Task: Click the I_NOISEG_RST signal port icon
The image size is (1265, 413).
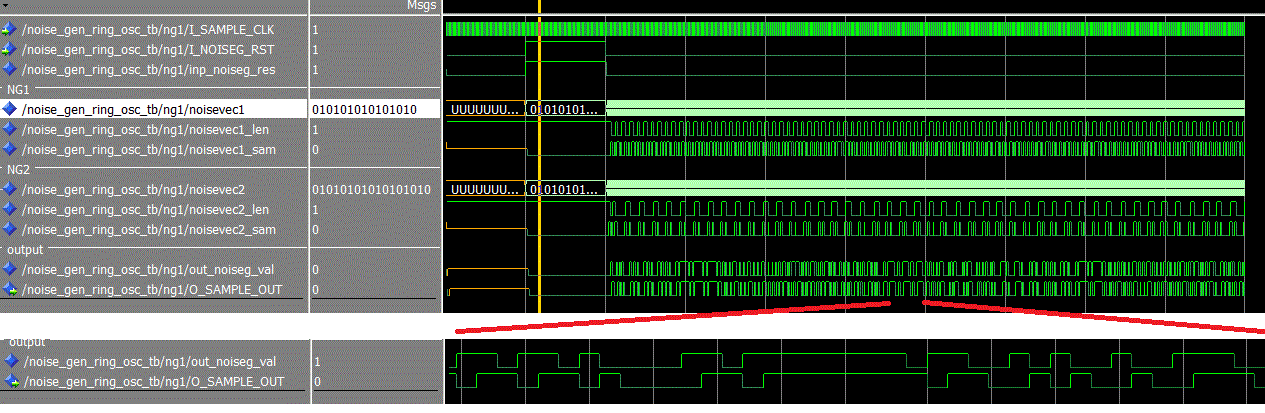Action: pyautogui.click(x=10, y=50)
